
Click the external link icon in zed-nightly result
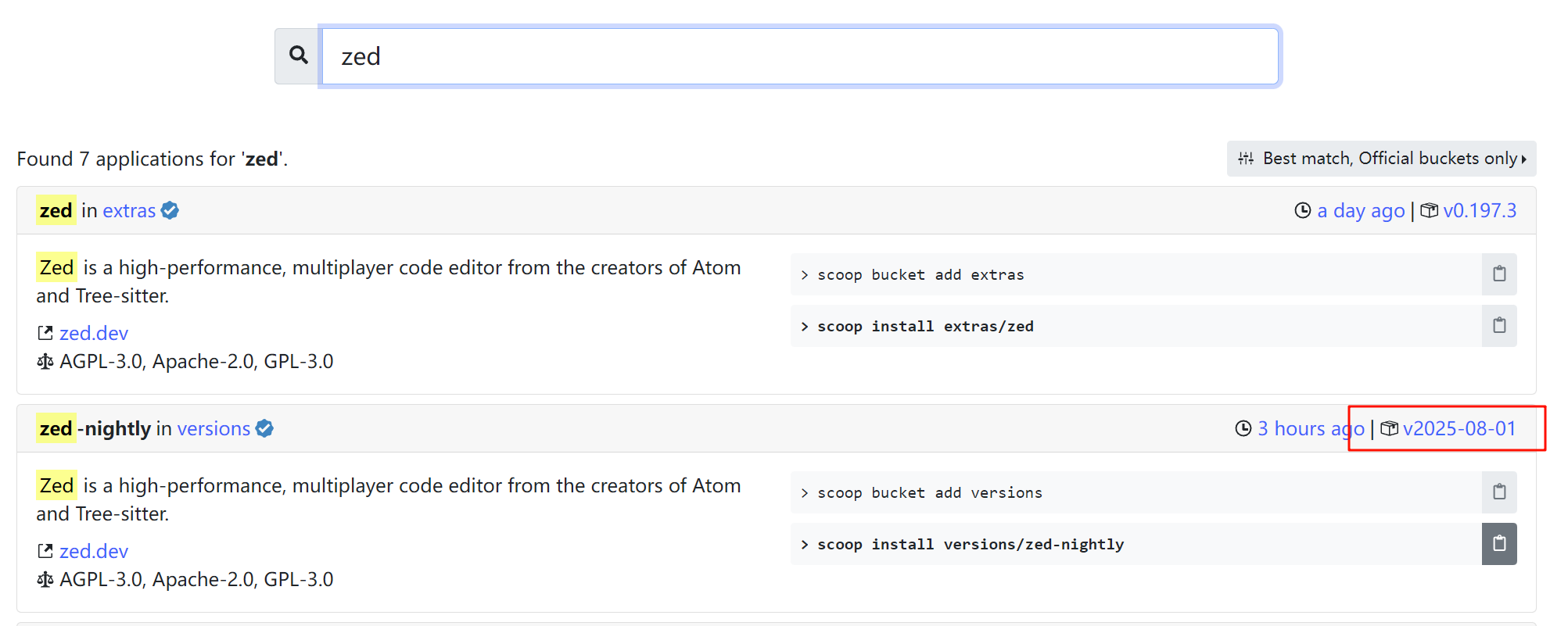(x=45, y=552)
